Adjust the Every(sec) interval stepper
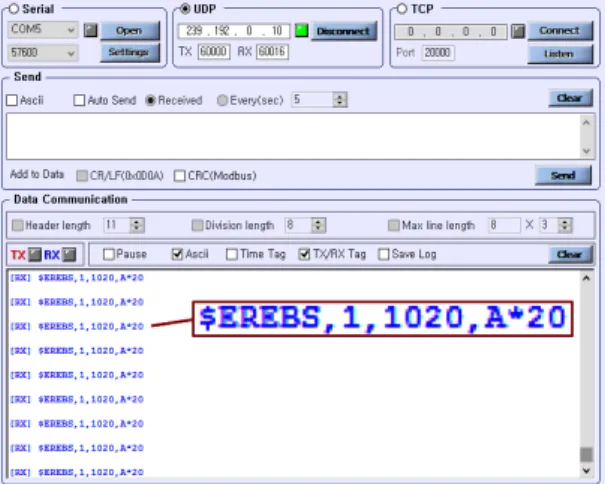 click(x=340, y=100)
